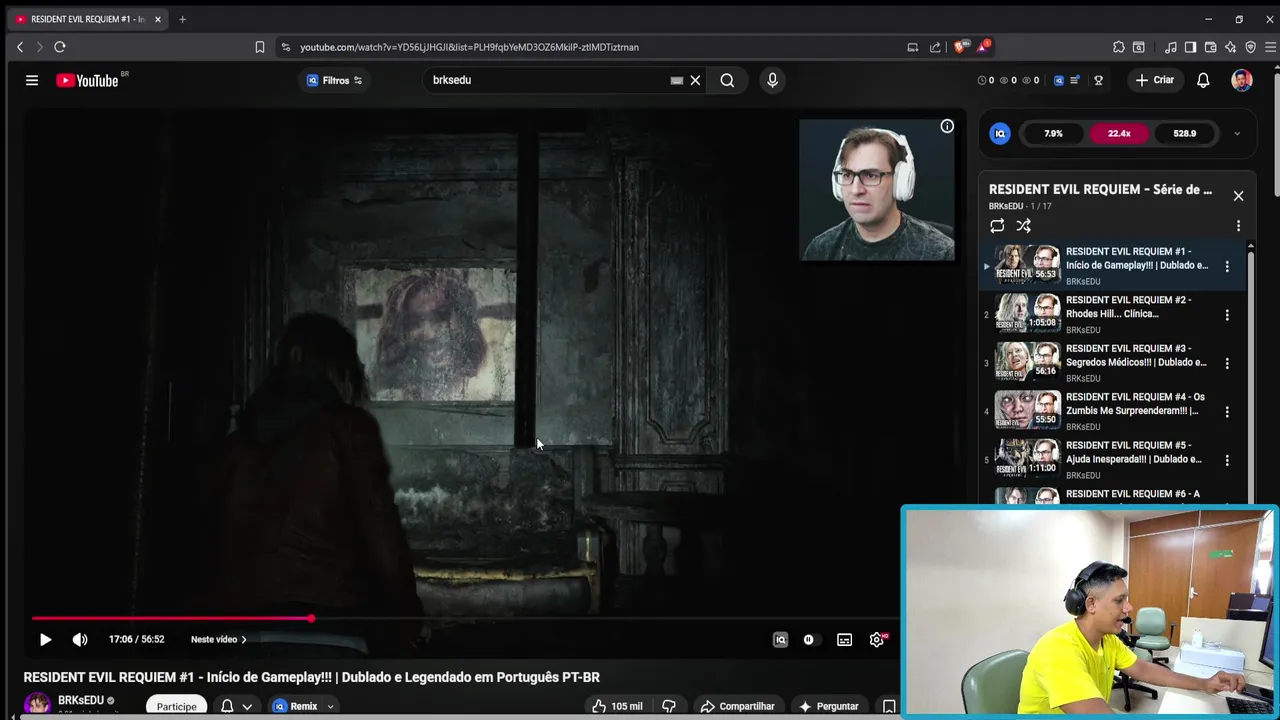Click the blue vidIQ logo in the score bar

click(1000, 133)
